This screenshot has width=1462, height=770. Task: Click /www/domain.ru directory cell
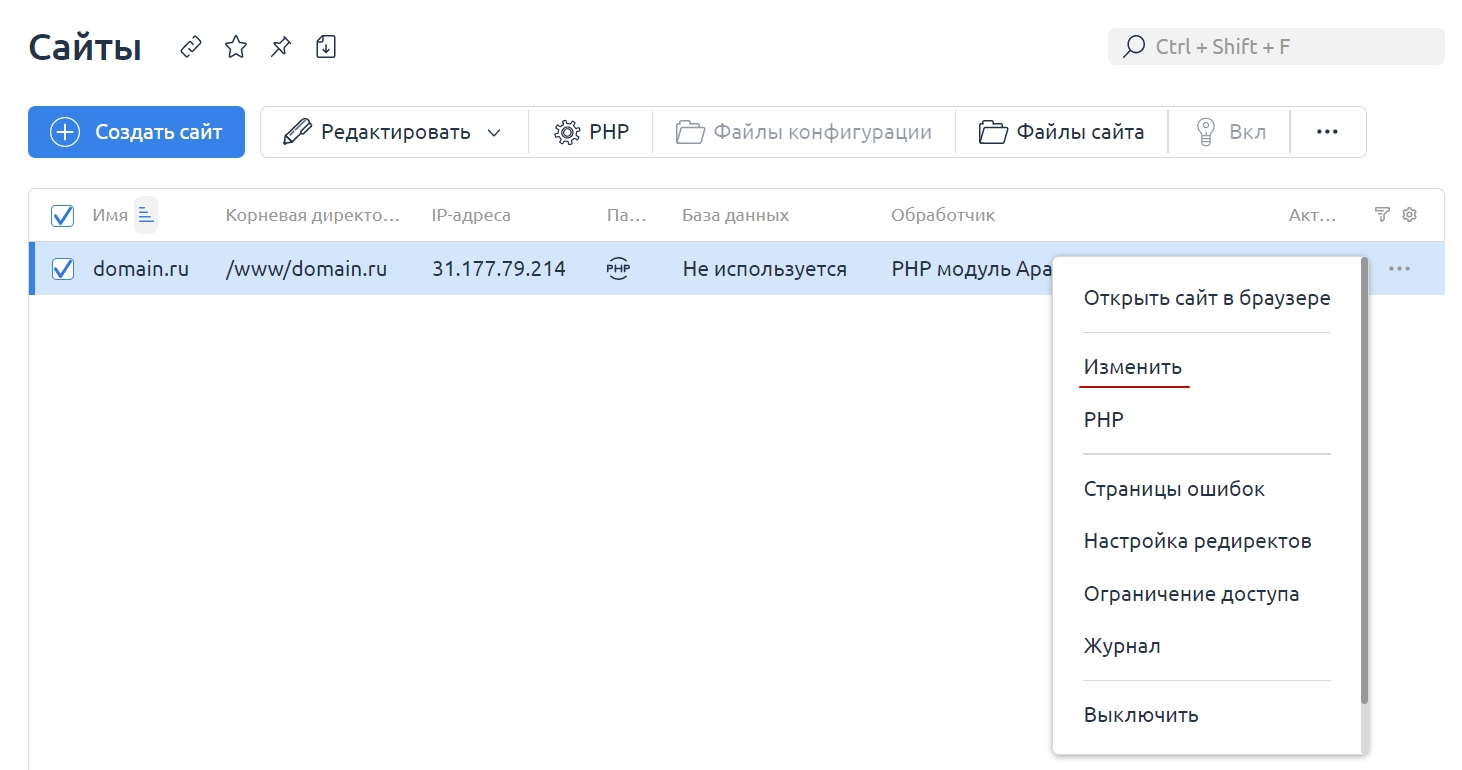306,269
